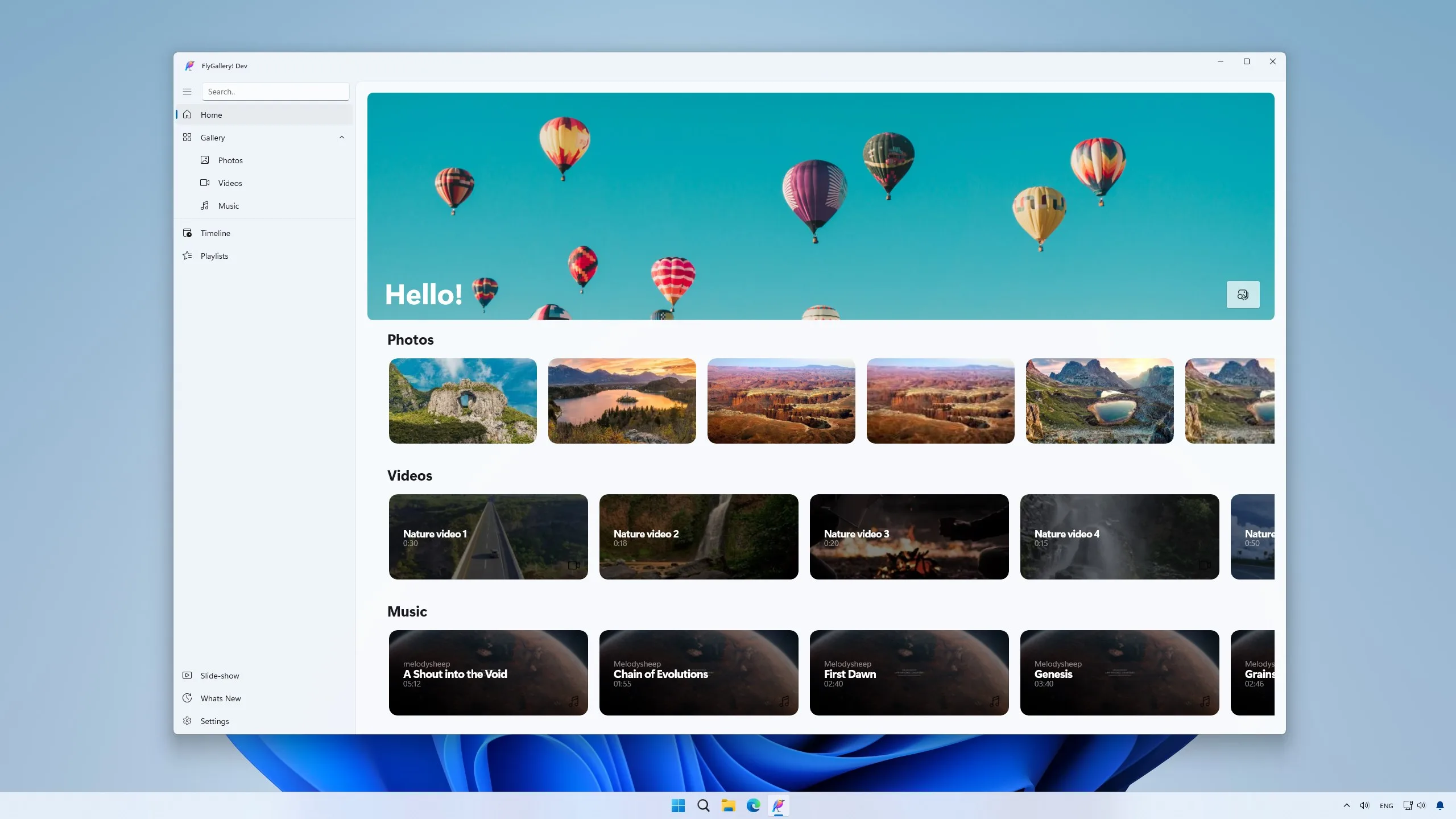
Task: Click the change banner image button
Action: click(1243, 295)
